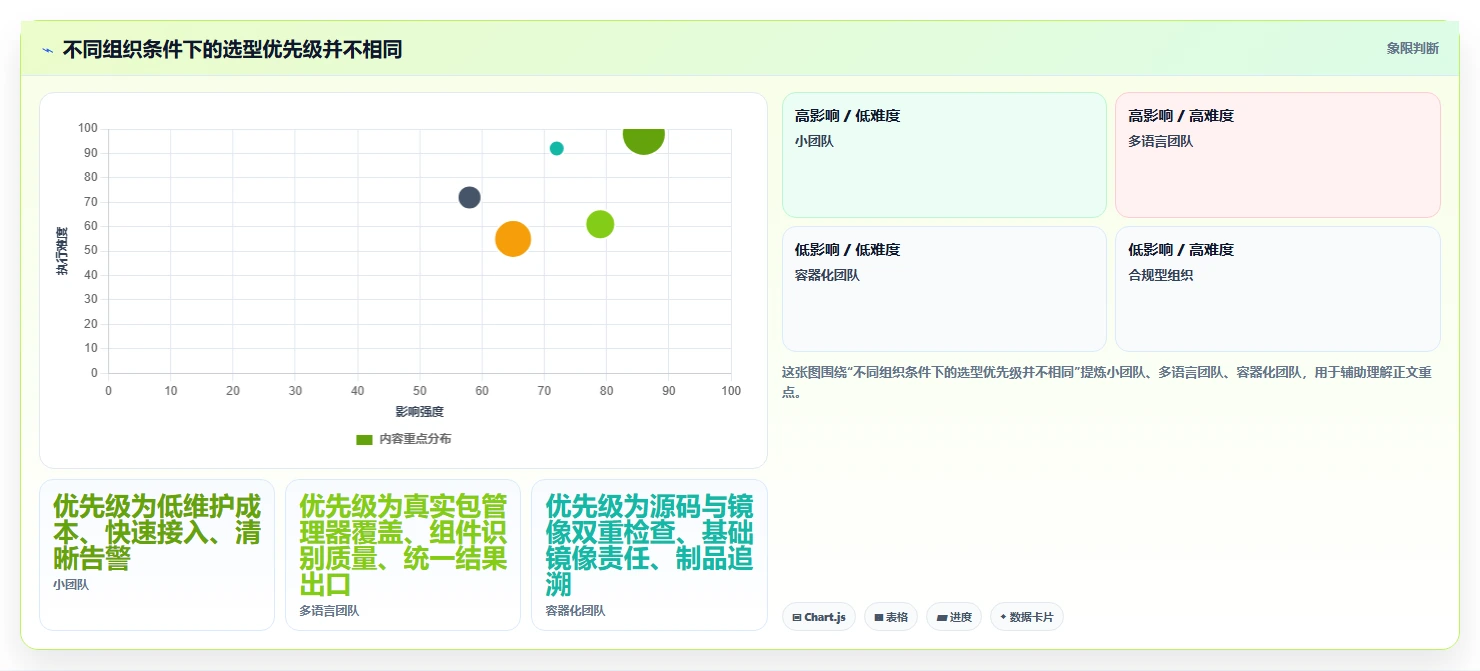
Task: Click the 影响强度 x-axis label
Action: click(419, 412)
